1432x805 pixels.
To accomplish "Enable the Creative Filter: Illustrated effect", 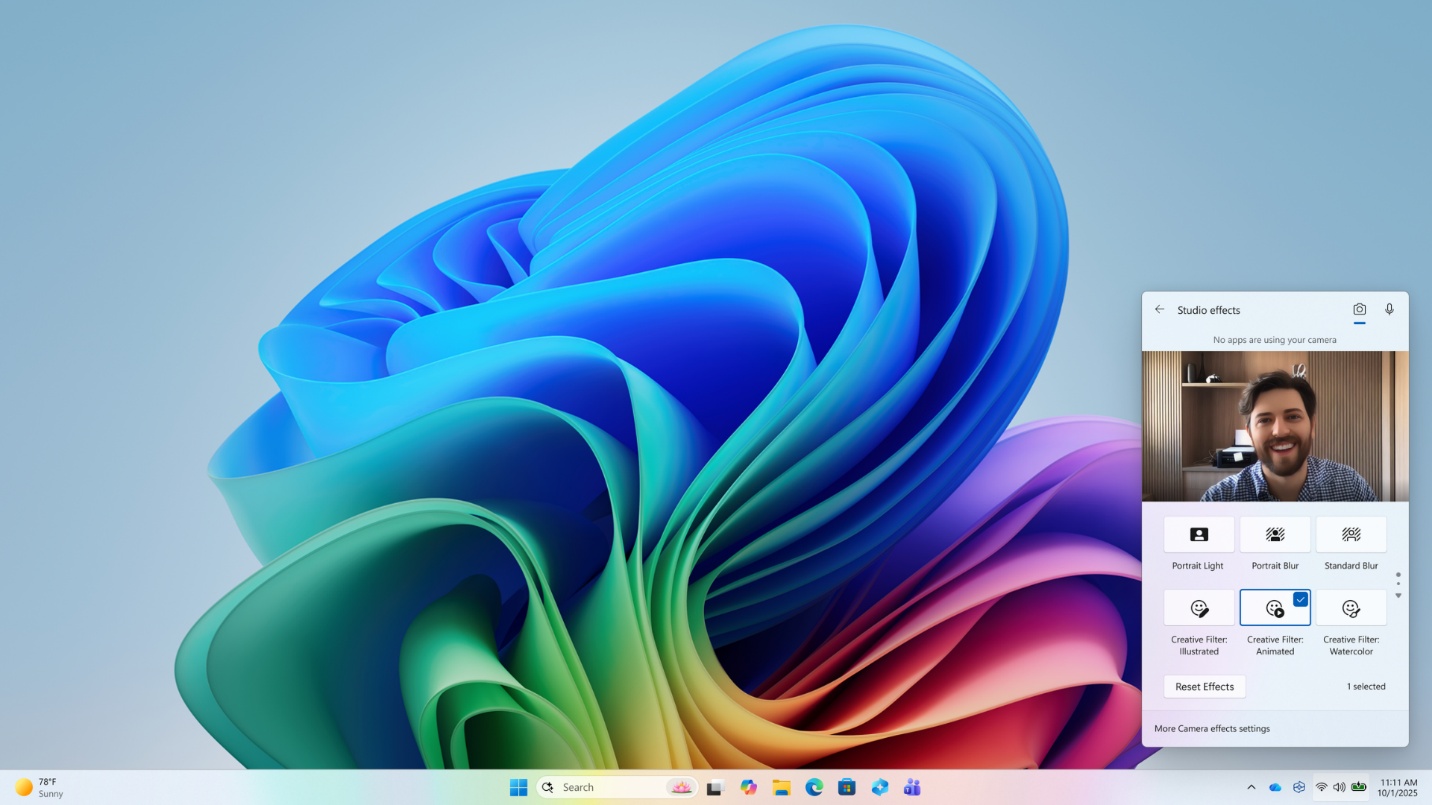I will coord(1198,608).
